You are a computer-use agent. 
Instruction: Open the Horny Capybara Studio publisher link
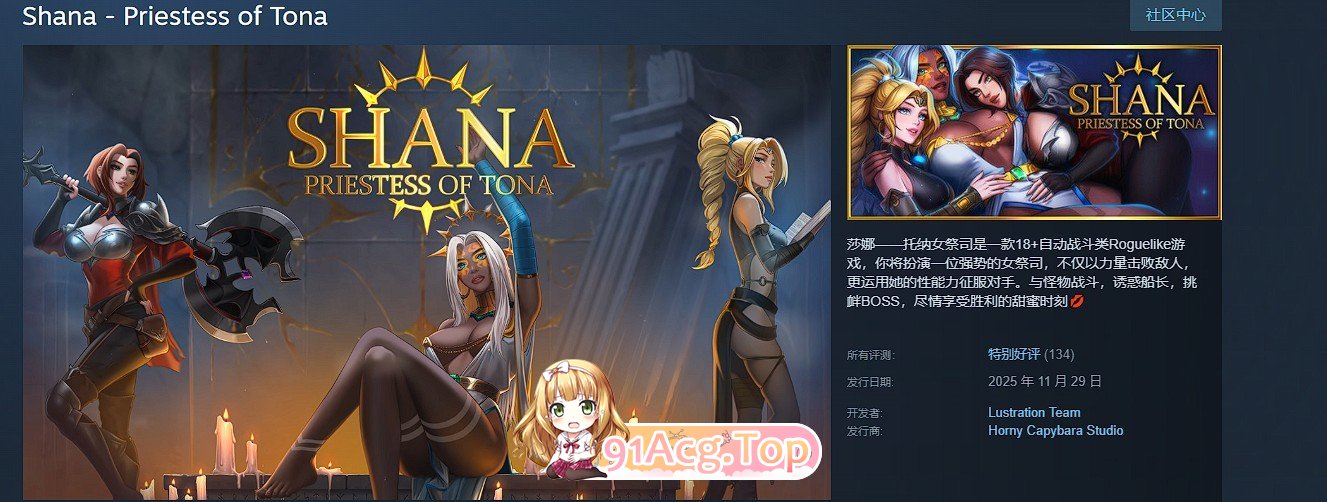tap(1056, 431)
